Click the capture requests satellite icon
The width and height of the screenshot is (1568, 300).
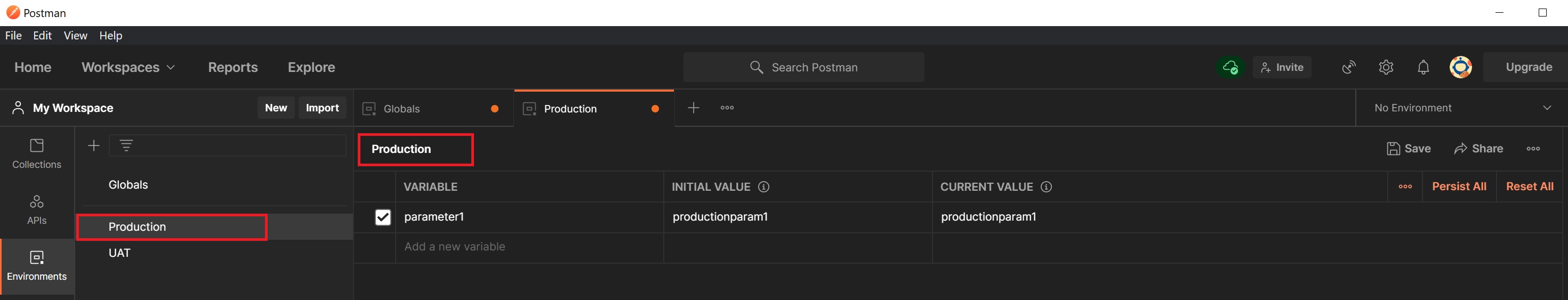point(1349,67)
